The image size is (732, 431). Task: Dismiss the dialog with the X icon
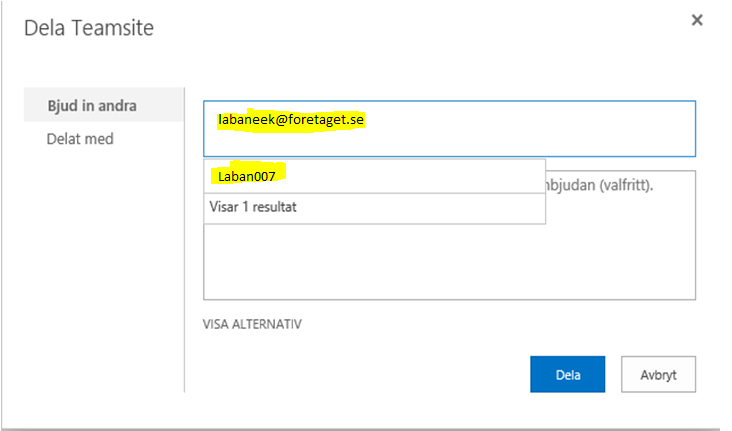[x=697, y=20]
